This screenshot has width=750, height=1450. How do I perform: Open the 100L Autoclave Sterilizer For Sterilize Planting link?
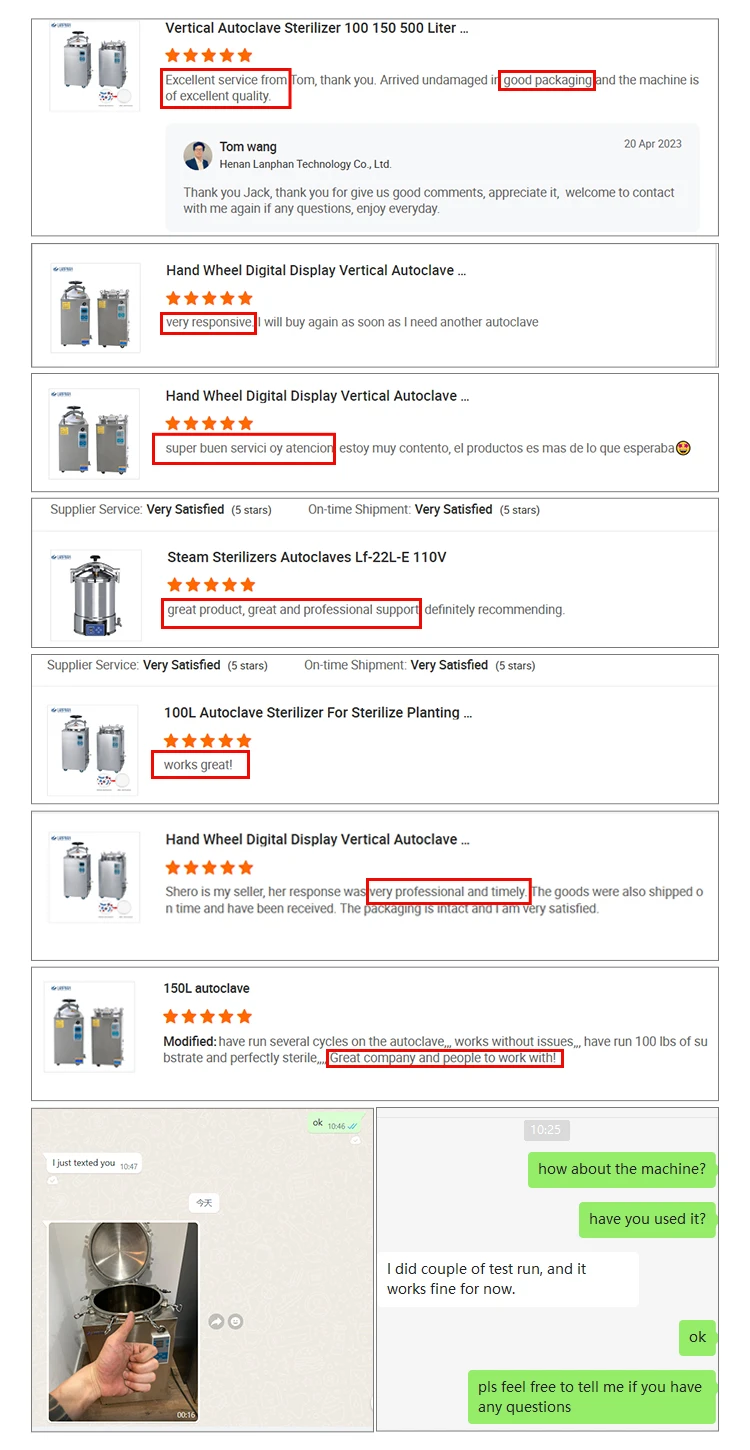point(318,713)
